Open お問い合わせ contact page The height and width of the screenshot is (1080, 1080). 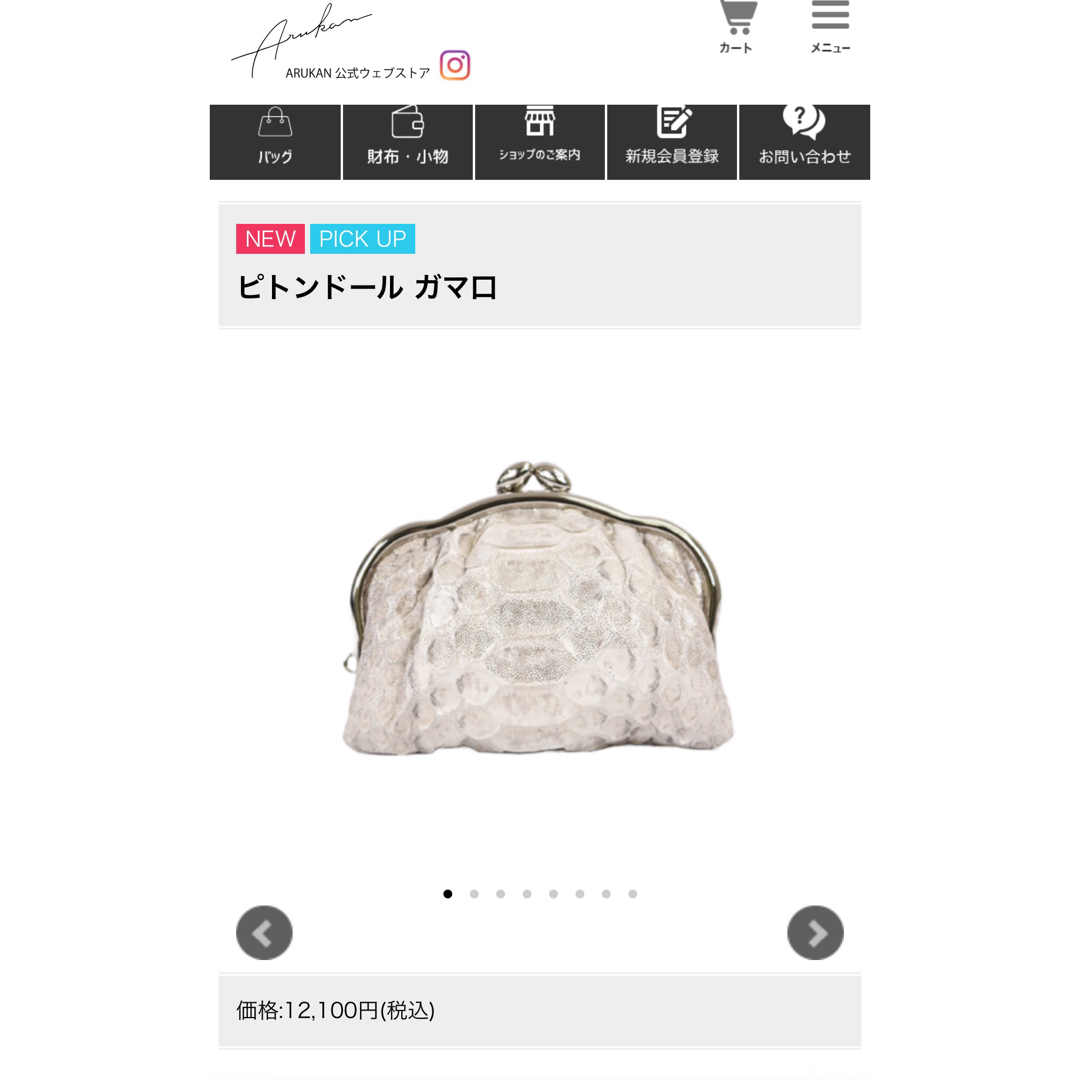coord(804,142)
